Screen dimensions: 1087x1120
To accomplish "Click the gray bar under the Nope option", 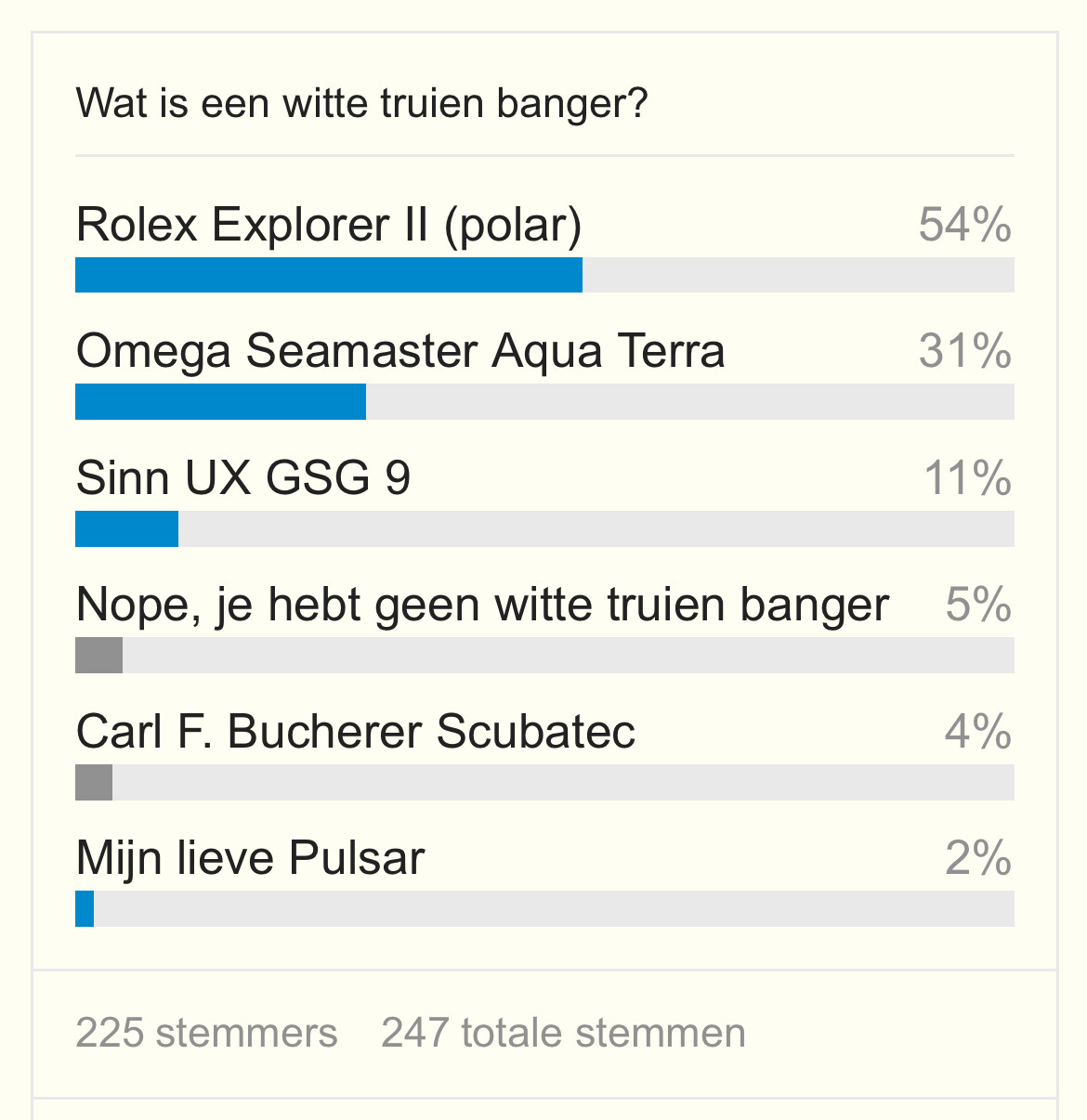I will click(98, 656).
